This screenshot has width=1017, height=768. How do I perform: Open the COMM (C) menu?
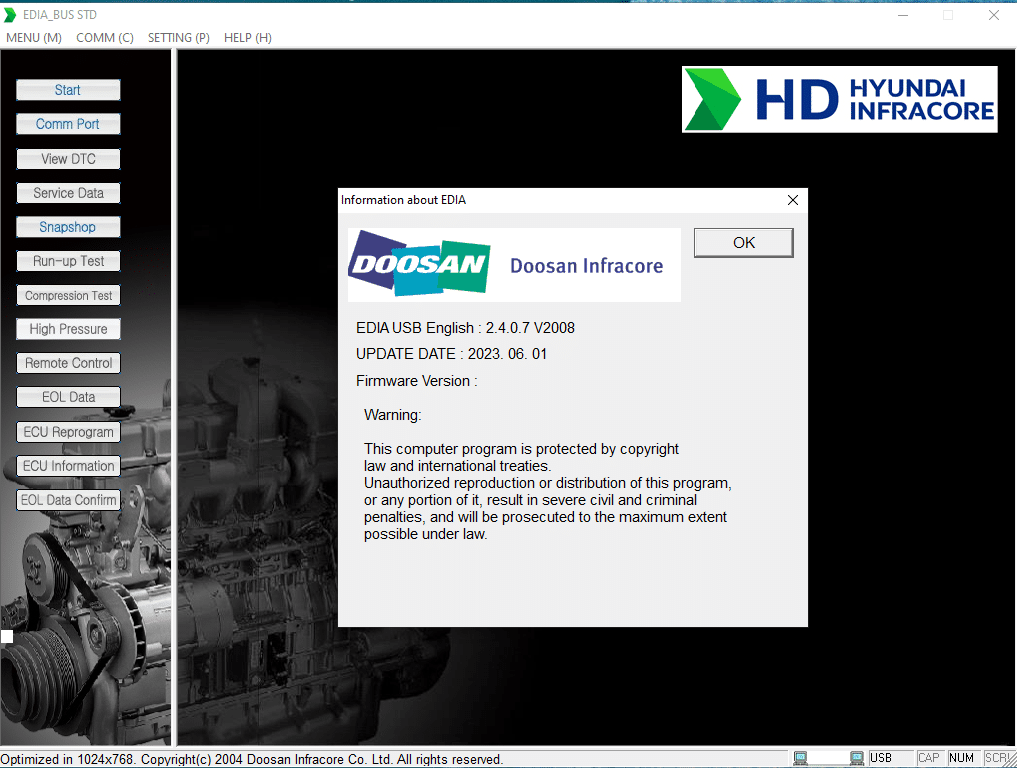pos(105,38)
